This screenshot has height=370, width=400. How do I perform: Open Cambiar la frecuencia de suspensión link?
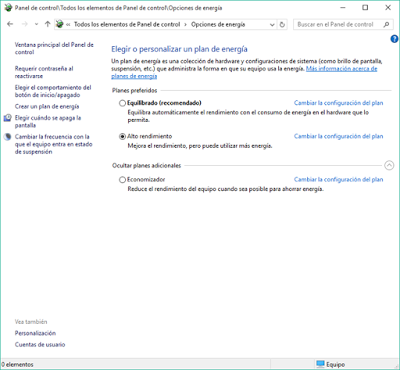click(53, 144)
